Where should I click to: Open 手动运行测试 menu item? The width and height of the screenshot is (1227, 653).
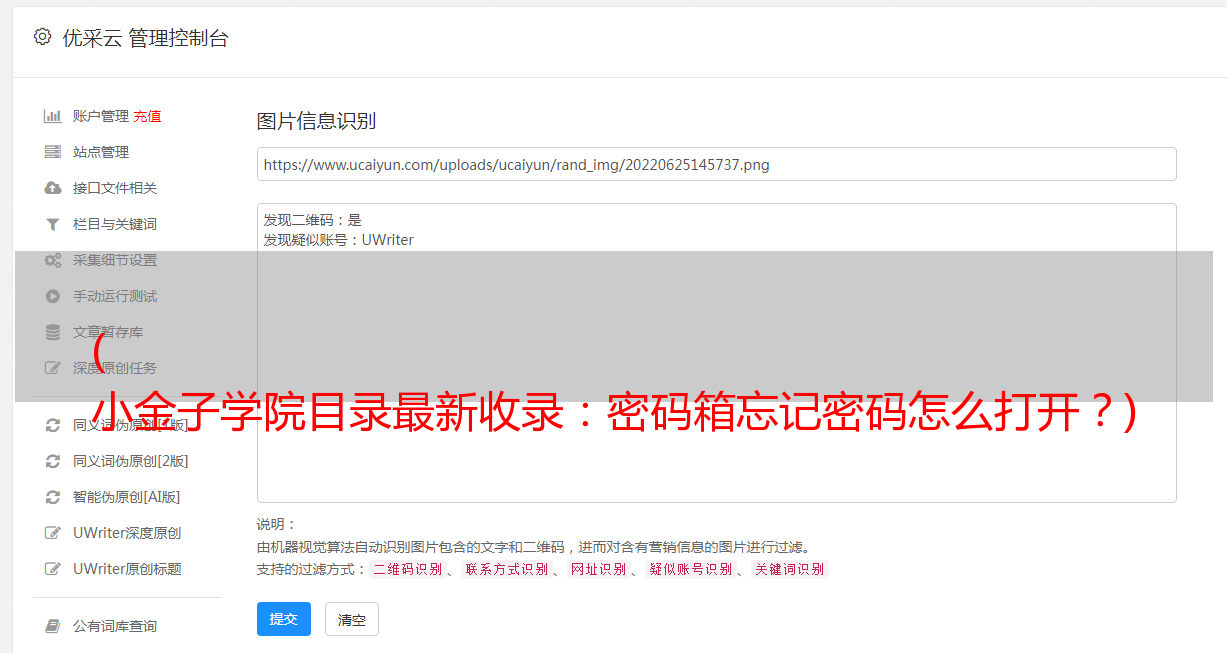click(115, 296)
